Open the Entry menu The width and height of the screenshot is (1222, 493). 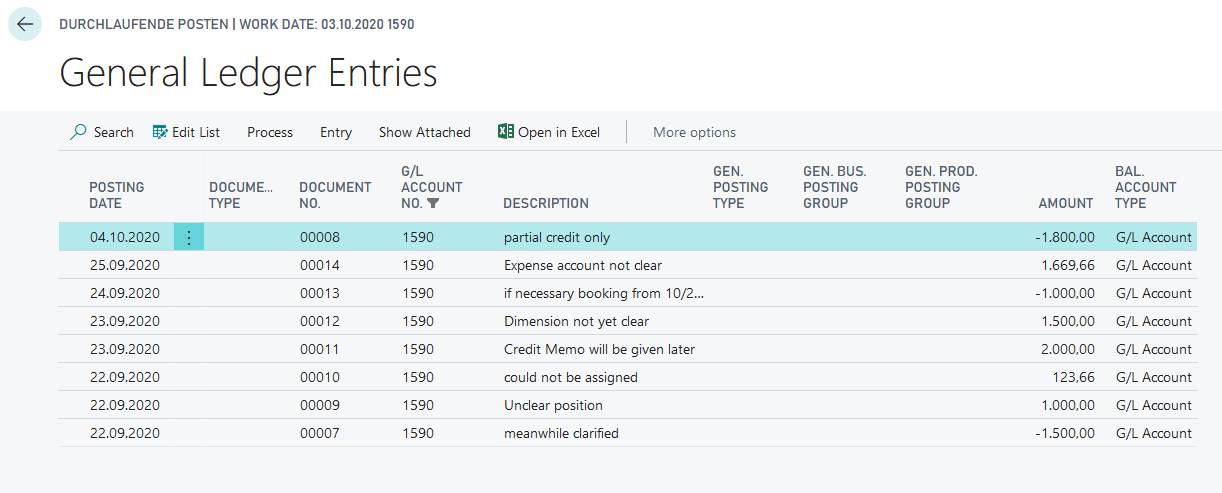pos(336,132)
